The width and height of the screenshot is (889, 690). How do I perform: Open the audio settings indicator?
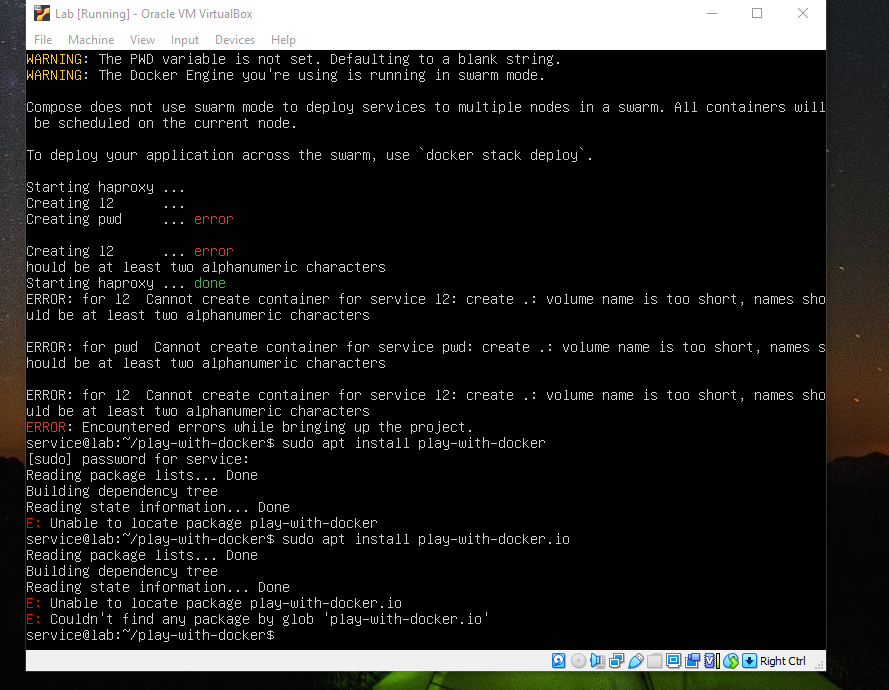point(597,661)
